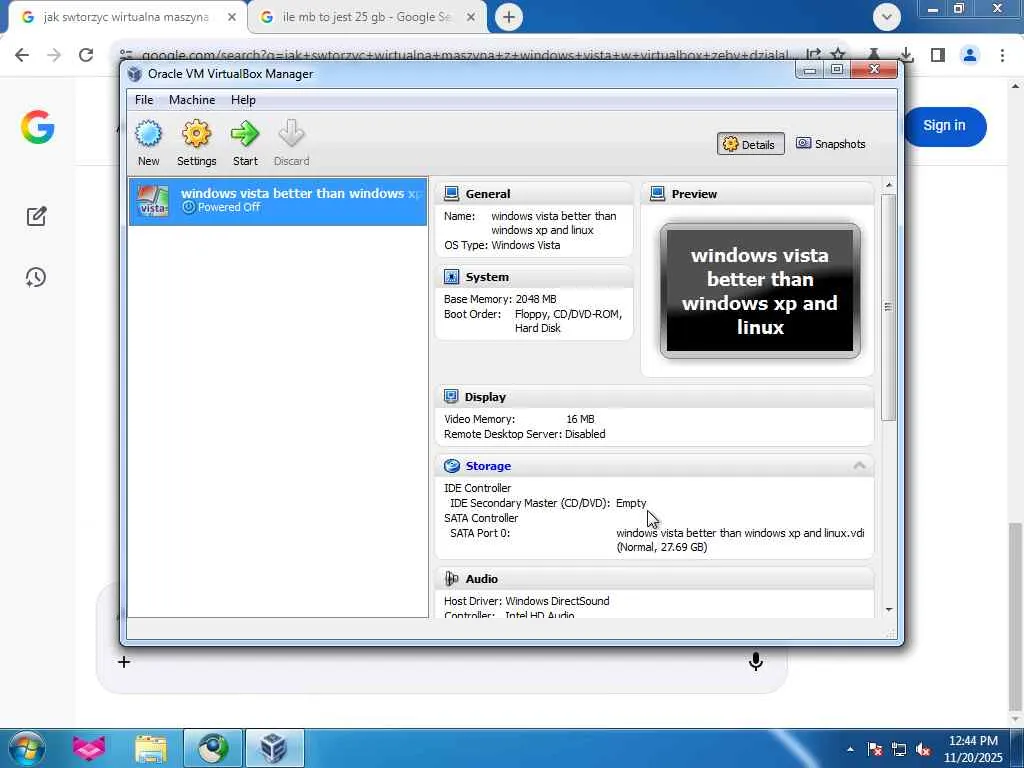1024x768 pixels.
Task: Open Google history clock icon
Action: coord(36,277)
